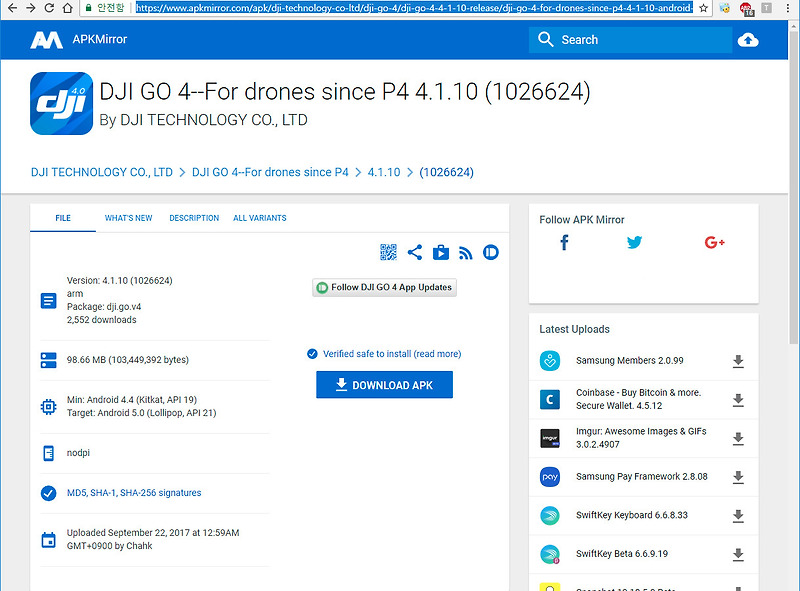Bookmark this page with star icon
The image size is (800, 591).
click(x=703, y=8)
